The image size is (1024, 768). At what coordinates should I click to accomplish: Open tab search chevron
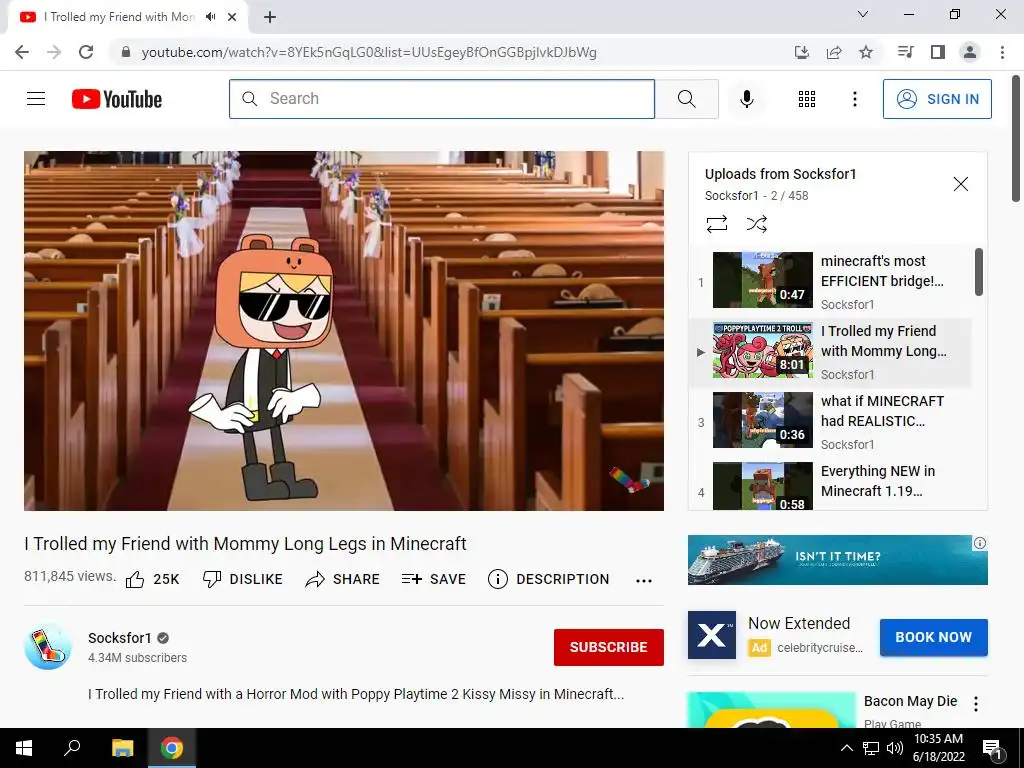(863, 14)
